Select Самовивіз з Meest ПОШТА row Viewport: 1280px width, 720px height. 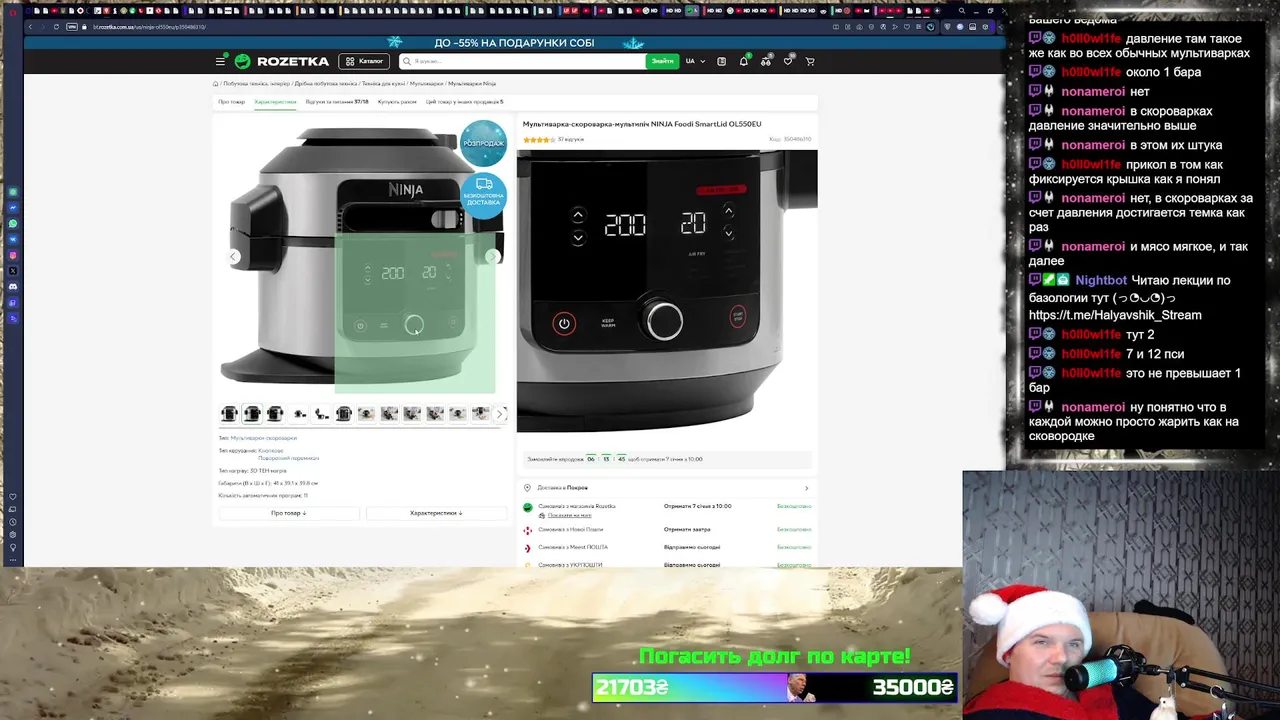[x=667, y=547]
